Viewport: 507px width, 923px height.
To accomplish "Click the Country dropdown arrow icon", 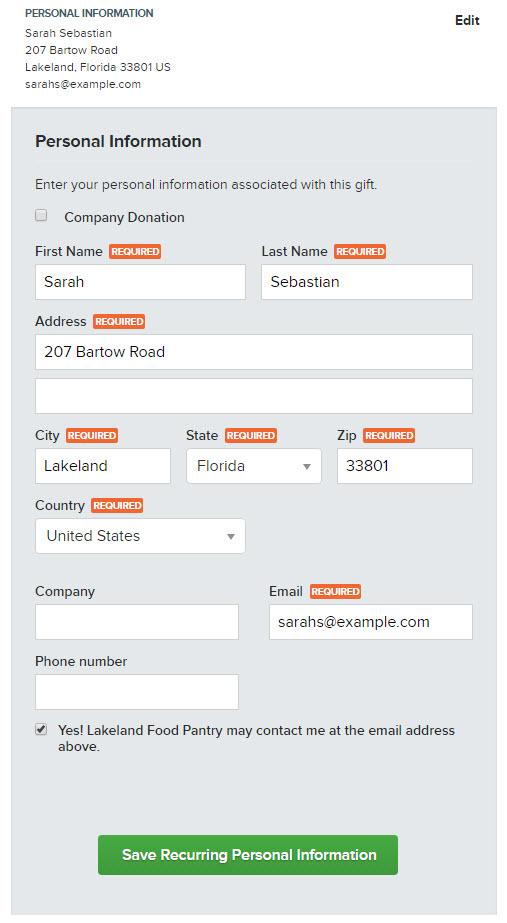I will coord(231,536).
